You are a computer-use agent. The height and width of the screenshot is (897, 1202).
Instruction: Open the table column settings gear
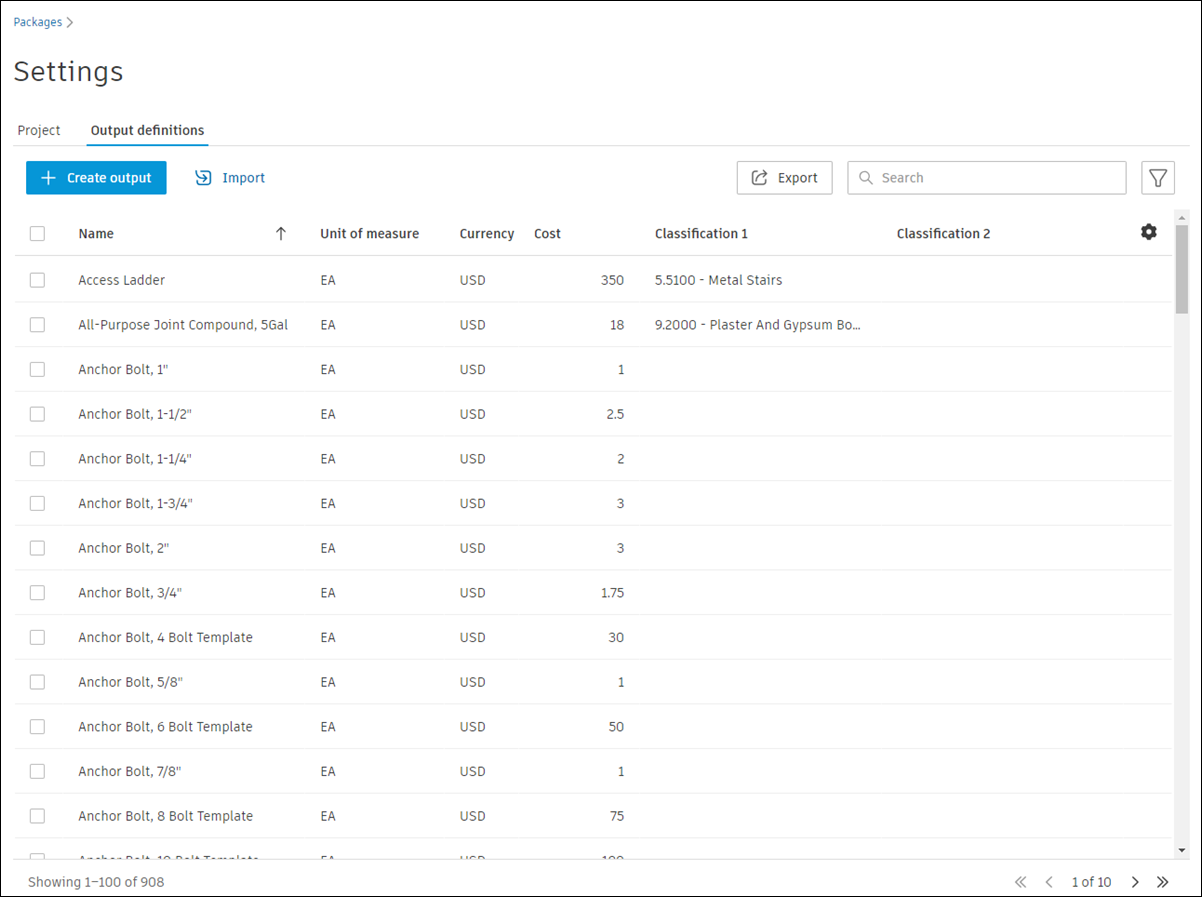click(1148, 232)
